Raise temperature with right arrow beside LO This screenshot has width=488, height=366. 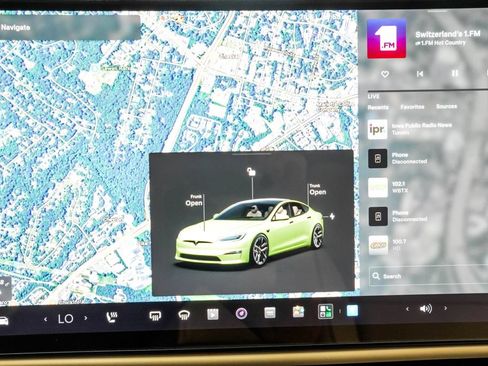pyautogui.click(x=86, y=318)
